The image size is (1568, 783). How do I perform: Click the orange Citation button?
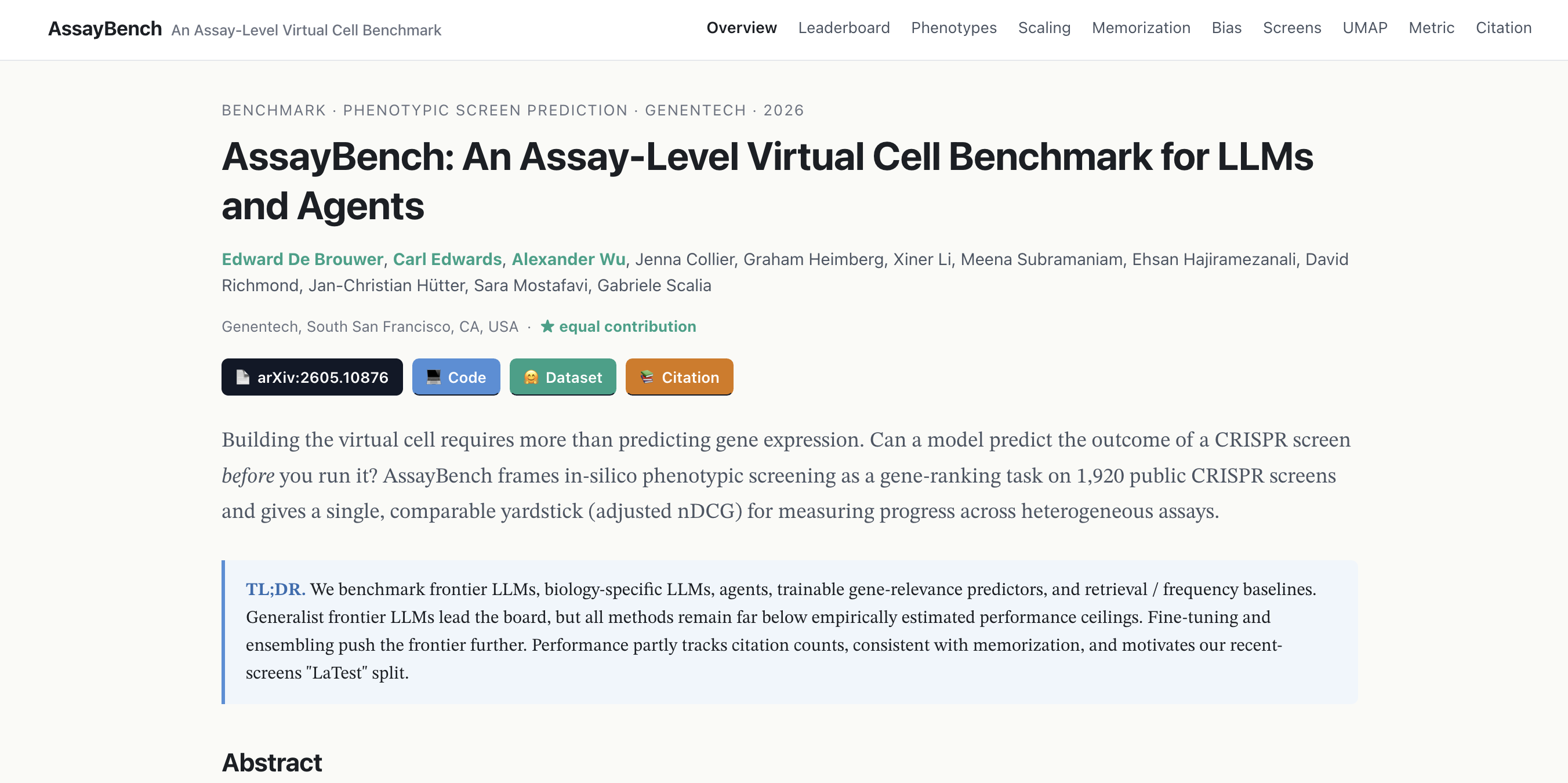[679, 377]
